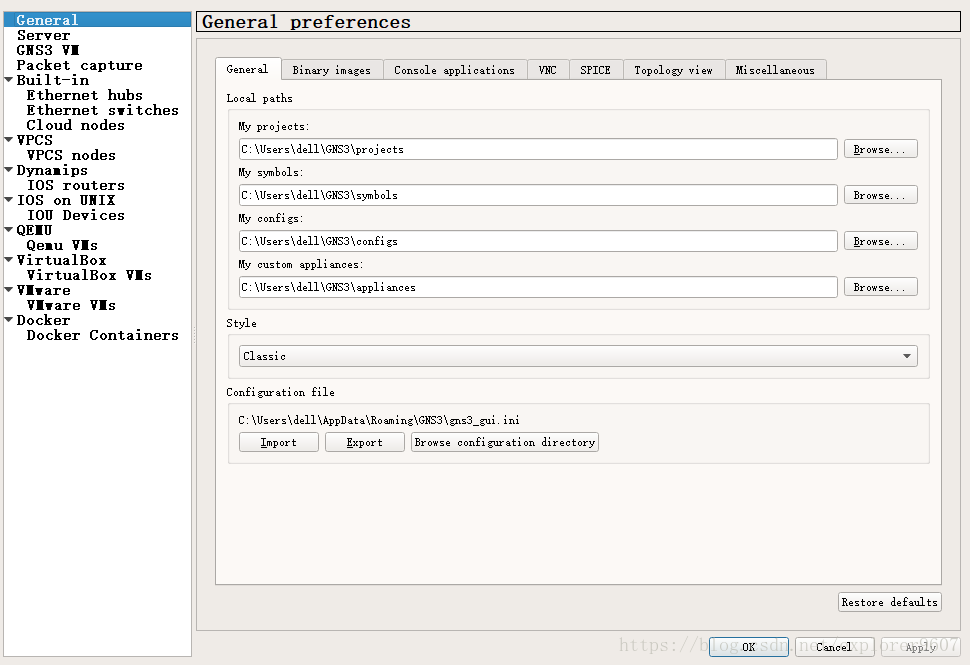Click the My configs path field

[538, 241]
